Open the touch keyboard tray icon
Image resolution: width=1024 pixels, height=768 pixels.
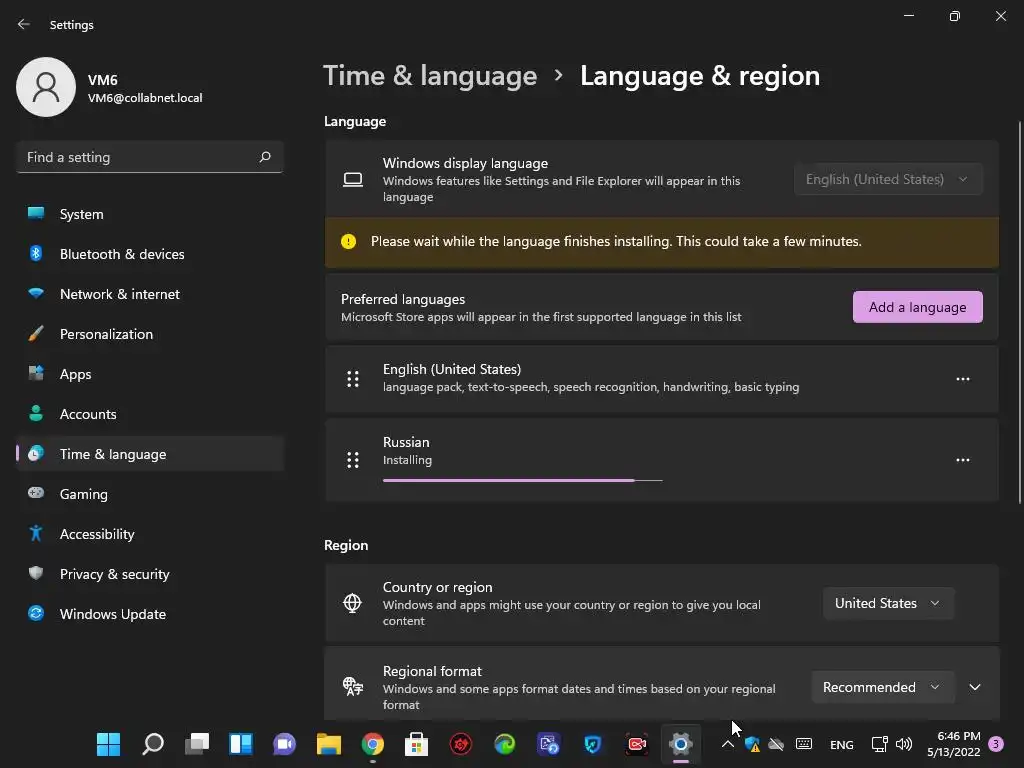(x=804, y=744)
